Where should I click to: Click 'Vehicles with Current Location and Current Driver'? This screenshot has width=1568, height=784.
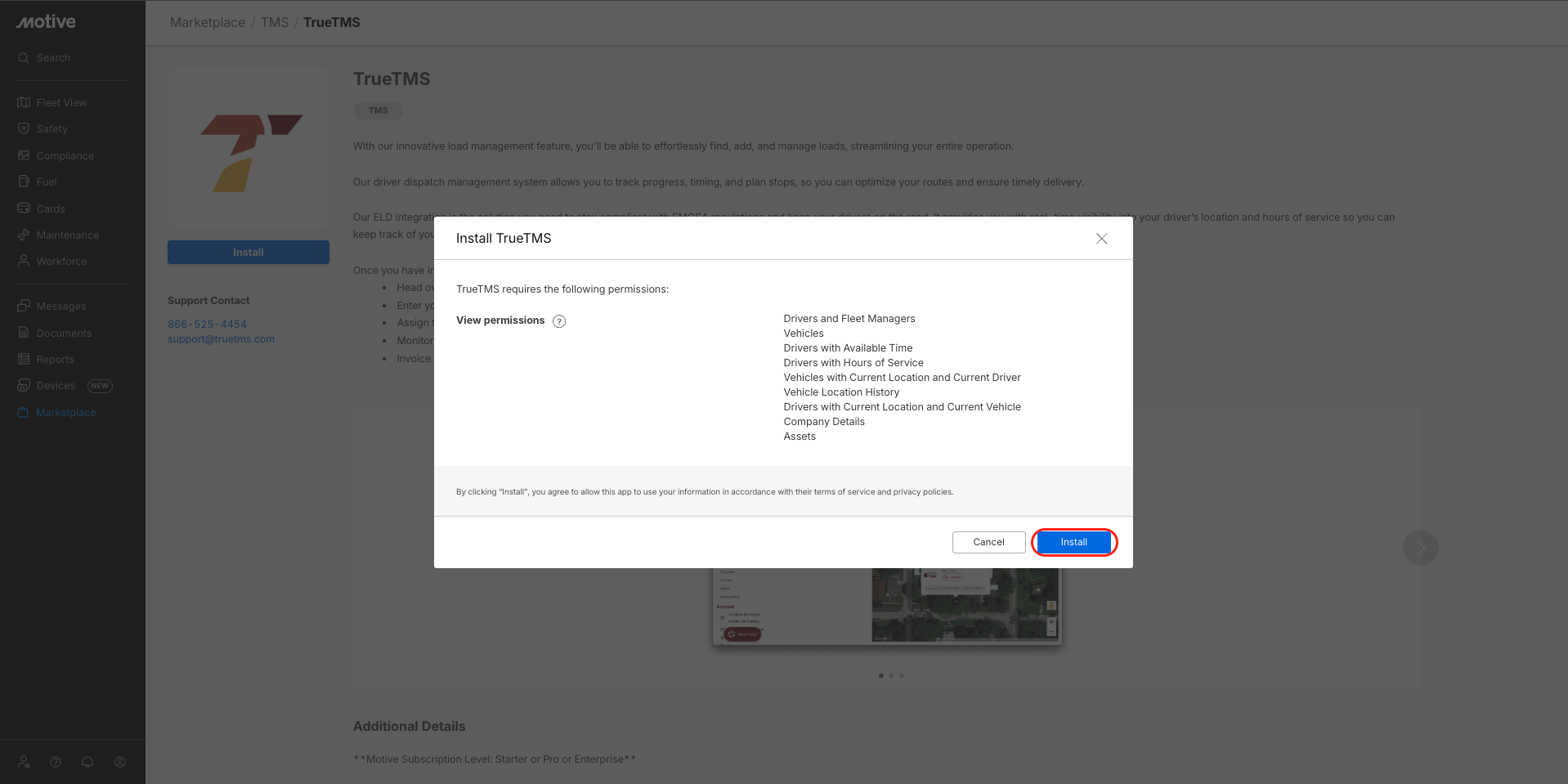903,378
